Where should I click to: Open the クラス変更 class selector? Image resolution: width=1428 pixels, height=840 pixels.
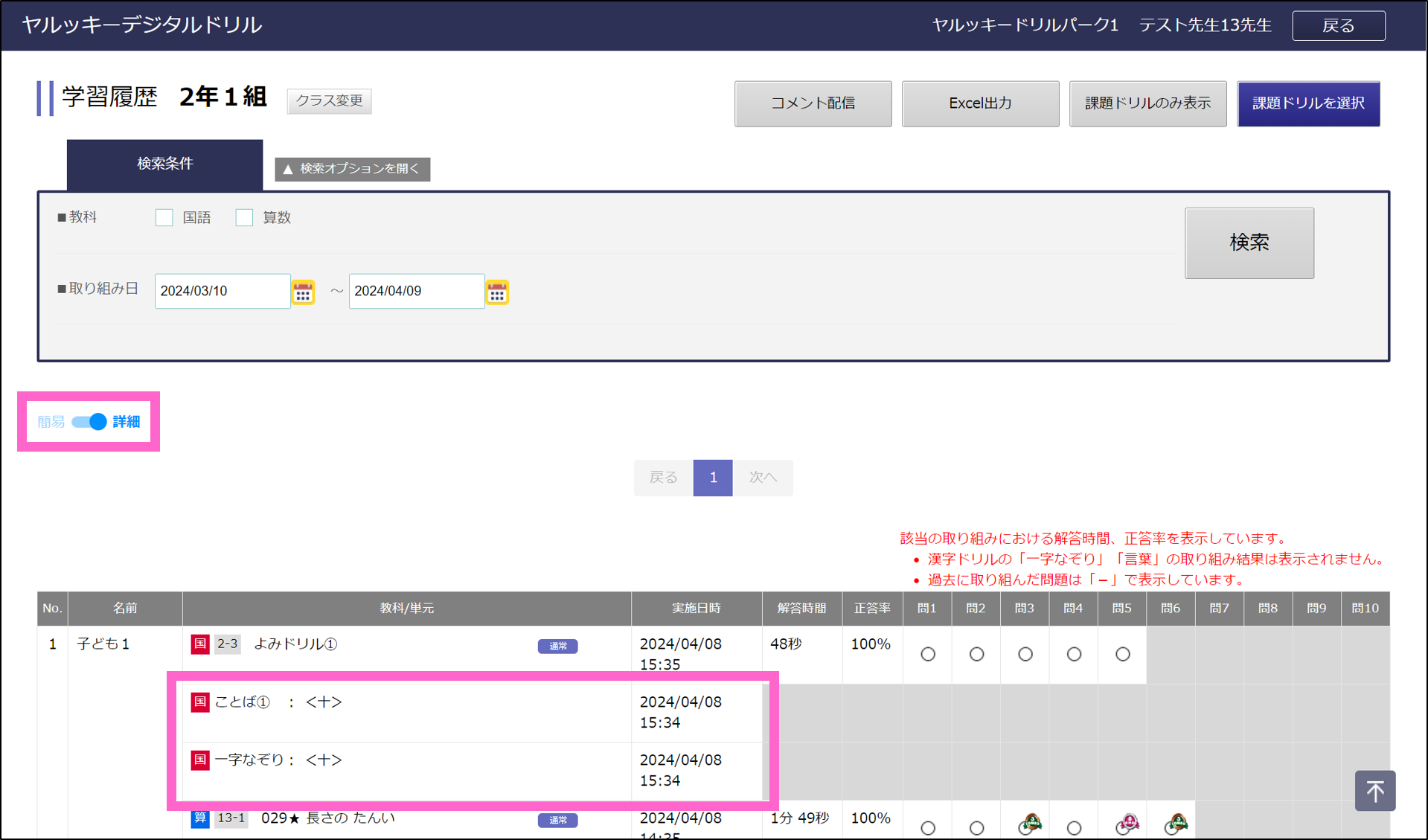(330, 101)
